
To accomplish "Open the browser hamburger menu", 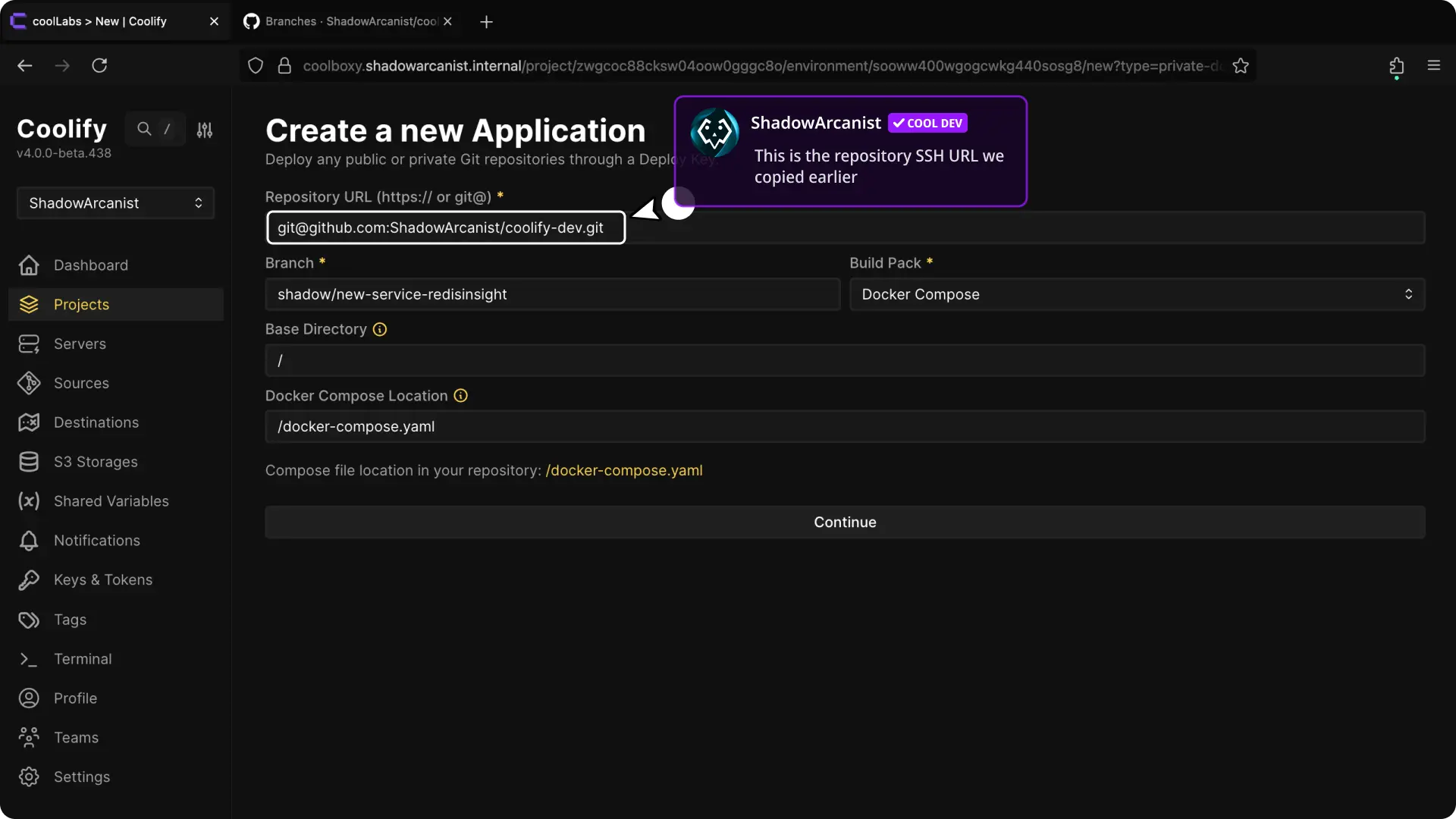I will pyautogui.click(x=1433, y=65).
